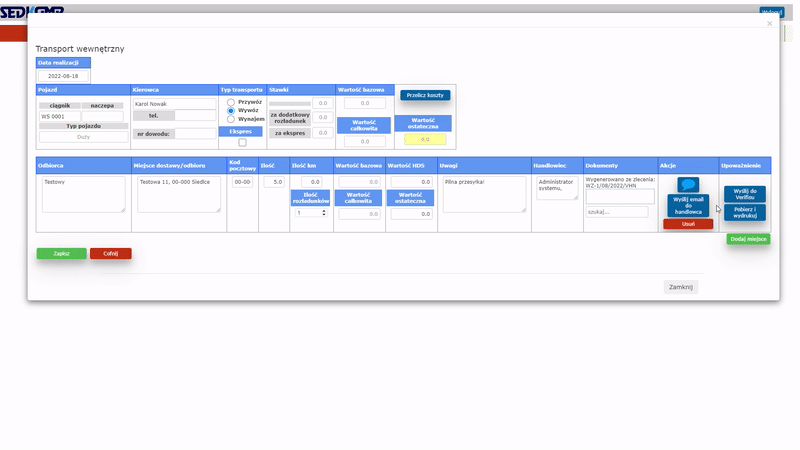Click the nr dowodu input field
800x450 pixels.
[x=195, y=134]
